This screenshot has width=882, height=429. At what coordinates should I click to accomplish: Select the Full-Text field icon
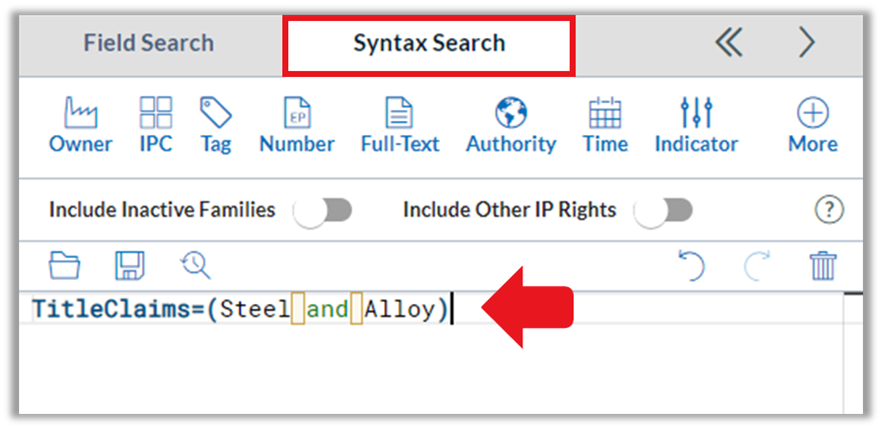pyautogui.click(x=400, y=125)
